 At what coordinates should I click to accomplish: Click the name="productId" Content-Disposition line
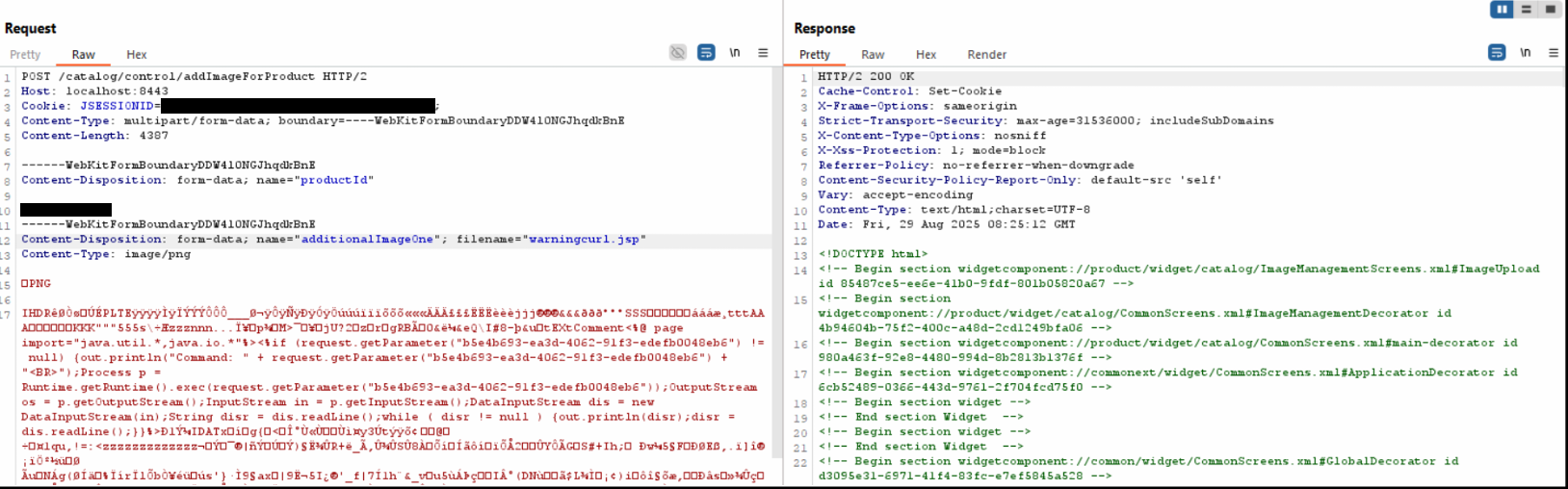pos(197,180)
